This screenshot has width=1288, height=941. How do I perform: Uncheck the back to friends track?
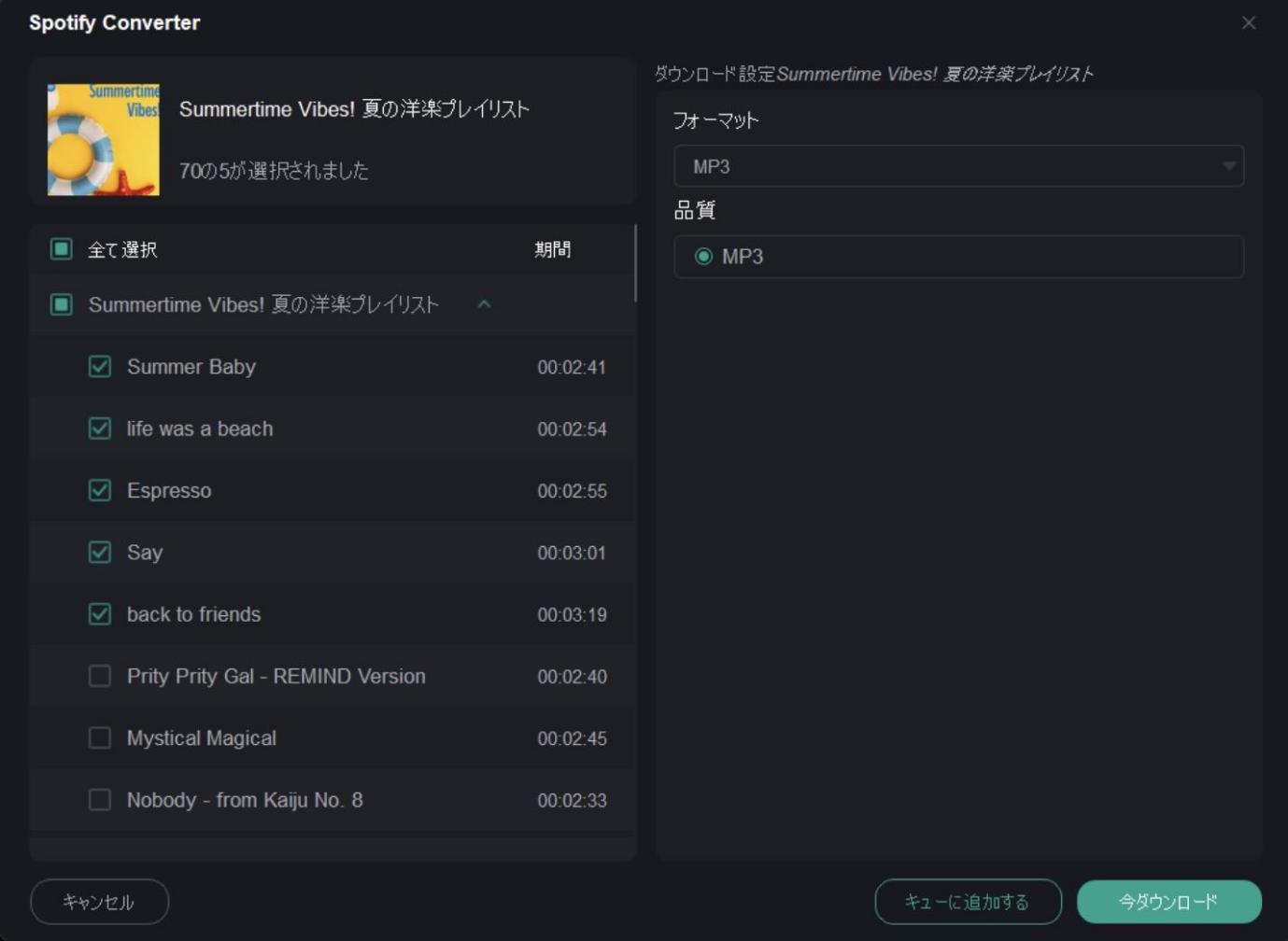tap(100, 614)
